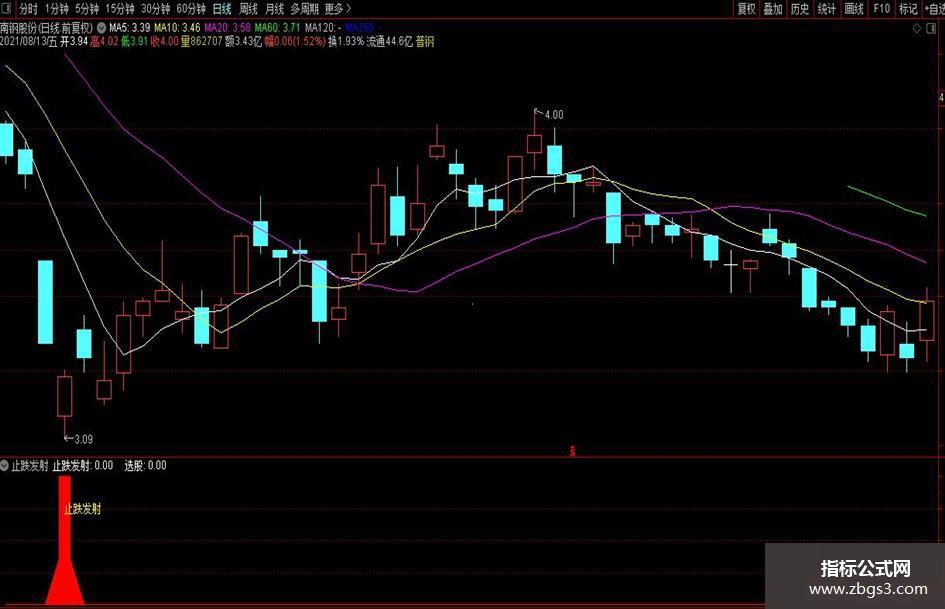The width and height of the screenshot is (945, 609).
Task: Expand the 更多 periods menu
Action: coord(338,9)
